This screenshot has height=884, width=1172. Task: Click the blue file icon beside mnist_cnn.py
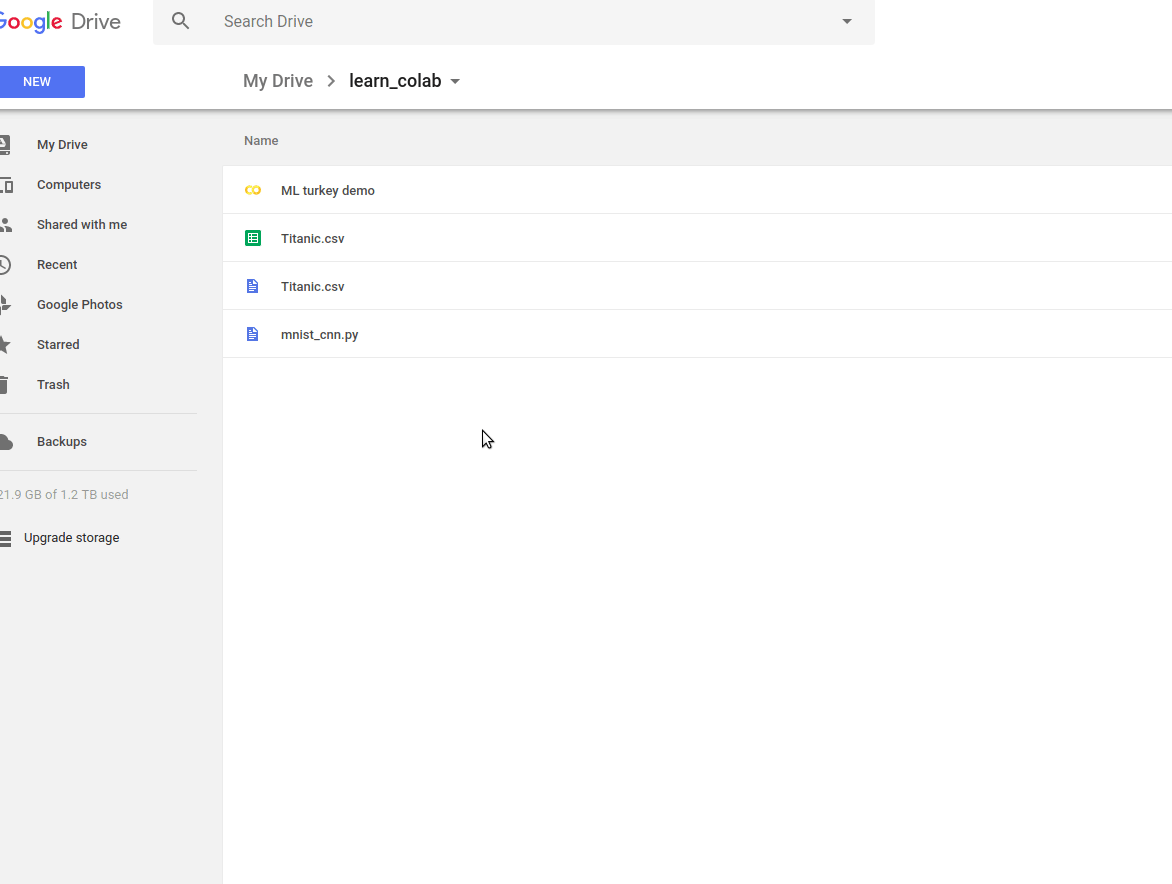pos(252,334)
